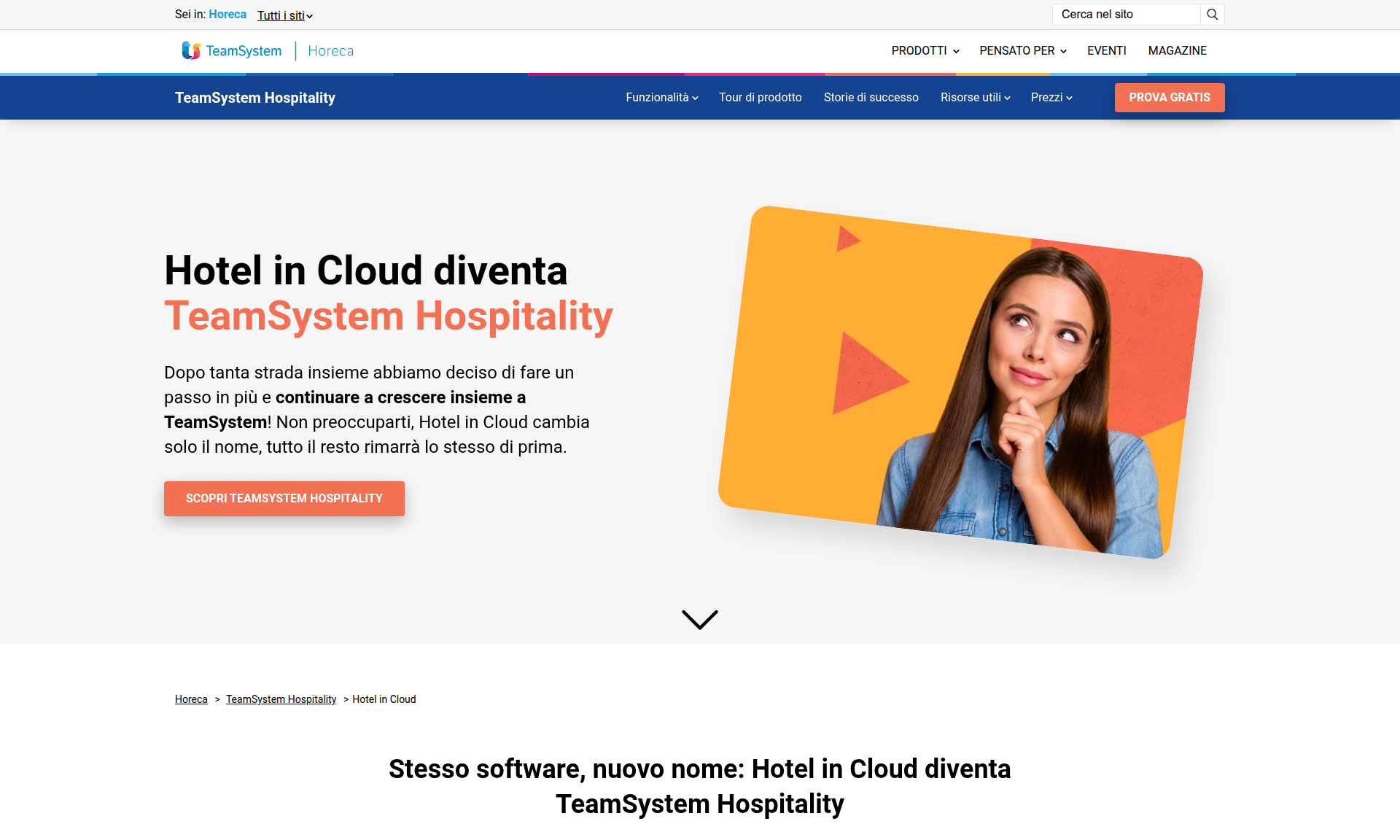Open the Risorse utili dropdown
1400x840 pixels.
pyautogui.click(x=975, y=97)
